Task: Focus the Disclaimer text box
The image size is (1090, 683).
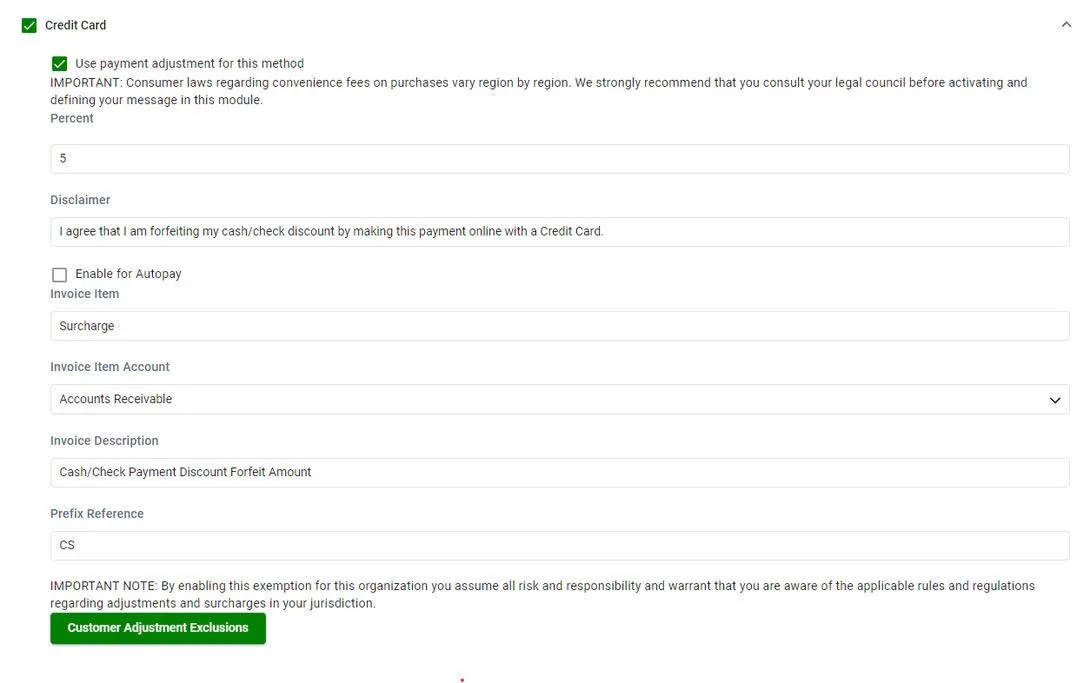Action: point(559,232)
